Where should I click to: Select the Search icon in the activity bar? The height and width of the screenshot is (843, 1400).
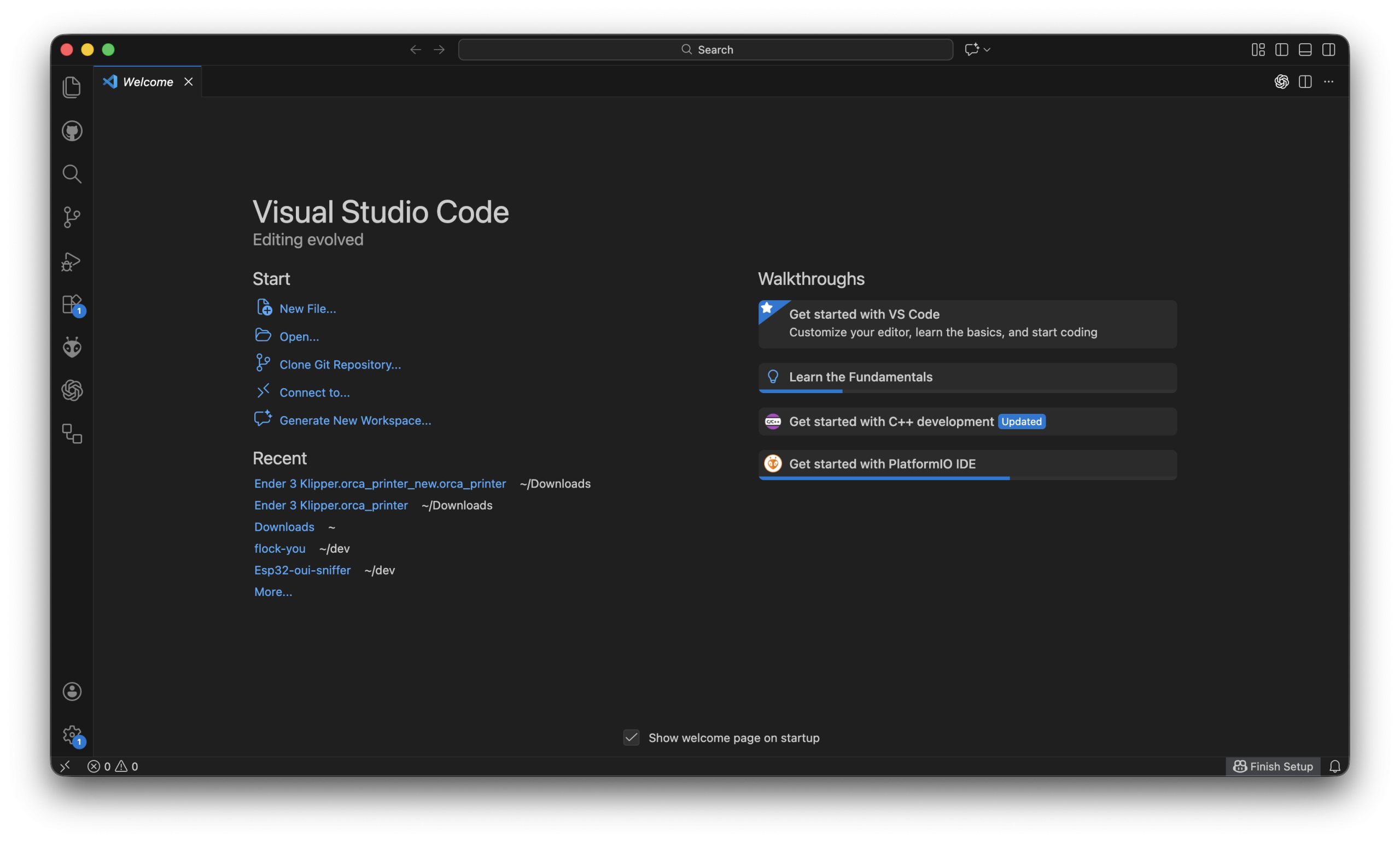point(72,174)
